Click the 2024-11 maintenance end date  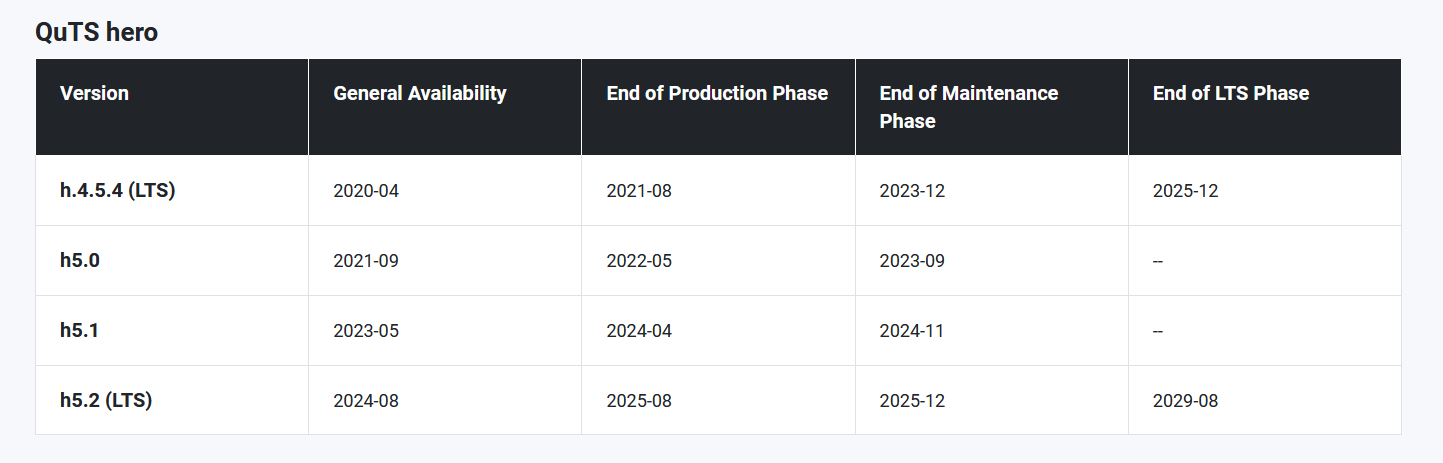coord(911,331)
